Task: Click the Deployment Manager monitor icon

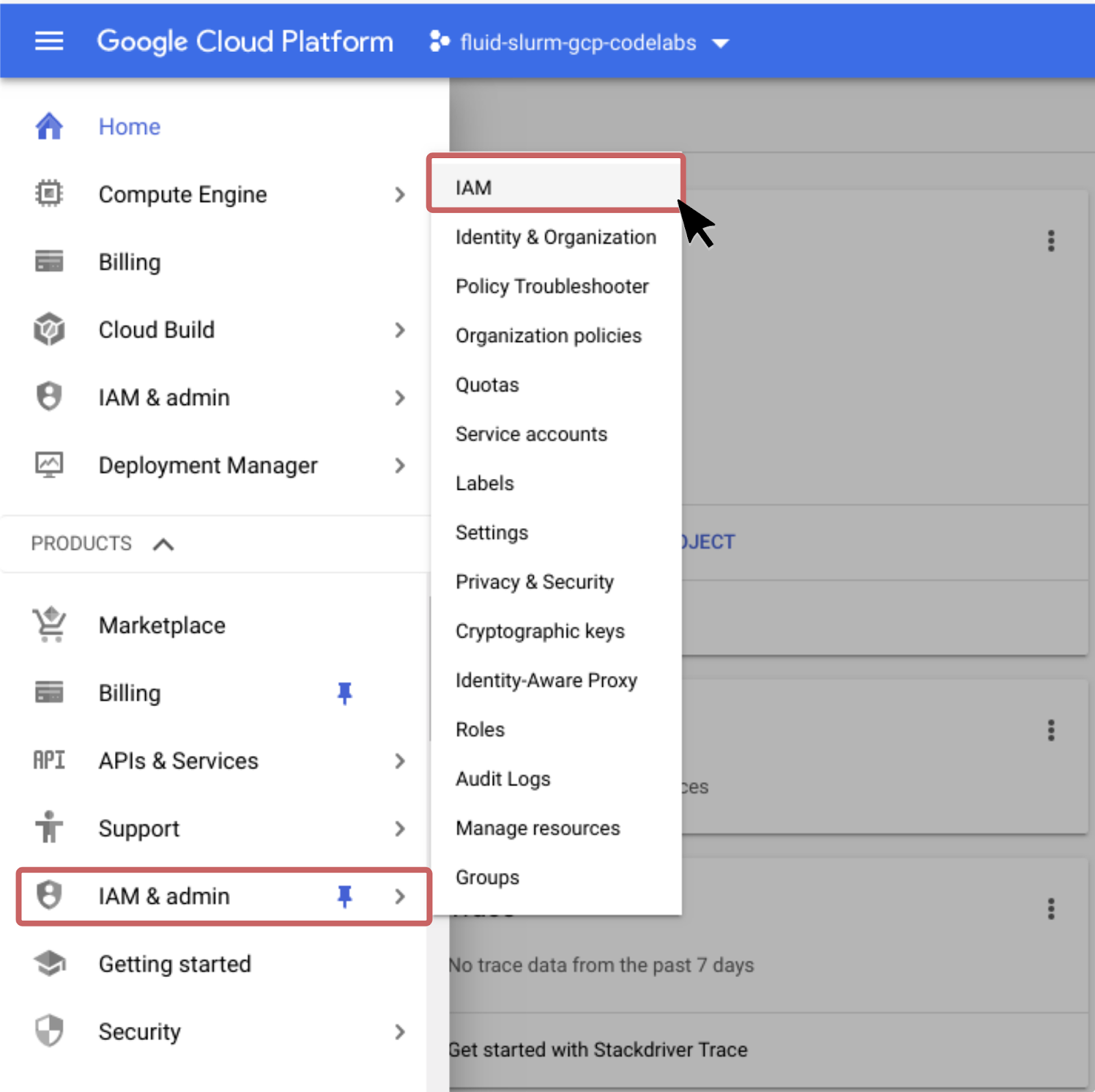Action: pos(49,465)
